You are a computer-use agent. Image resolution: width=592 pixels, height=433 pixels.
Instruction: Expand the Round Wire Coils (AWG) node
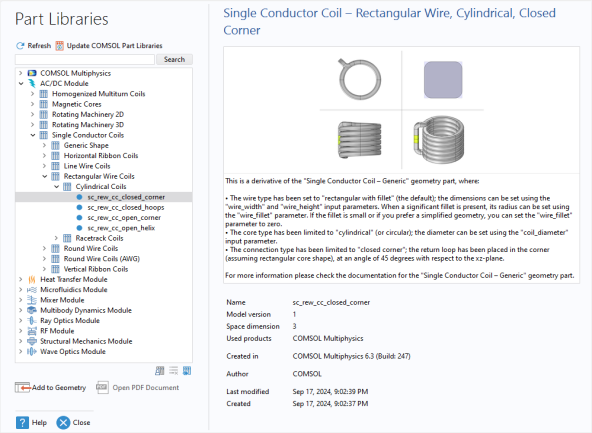pos(45,259)
